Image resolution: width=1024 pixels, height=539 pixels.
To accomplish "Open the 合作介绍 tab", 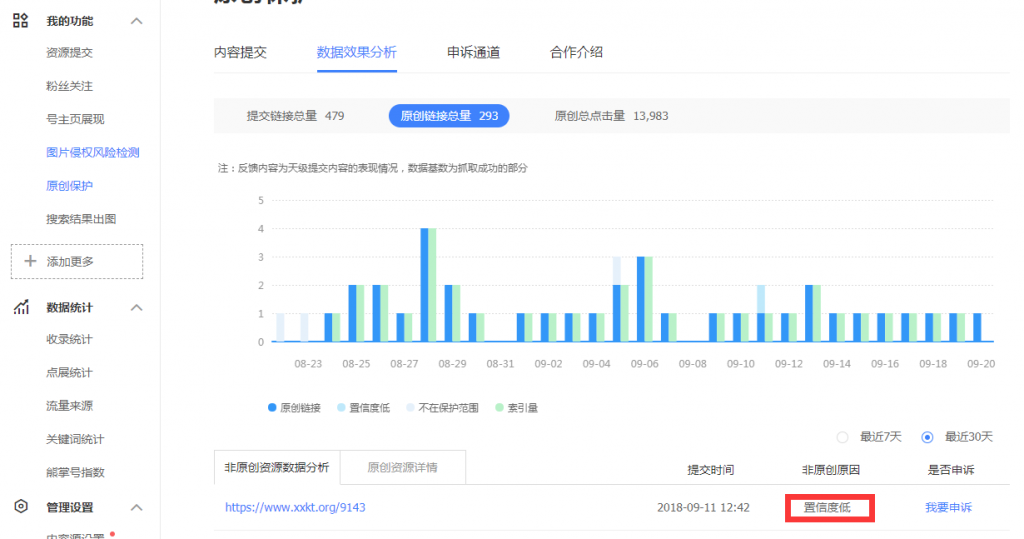I will click(x=576, y=52).
